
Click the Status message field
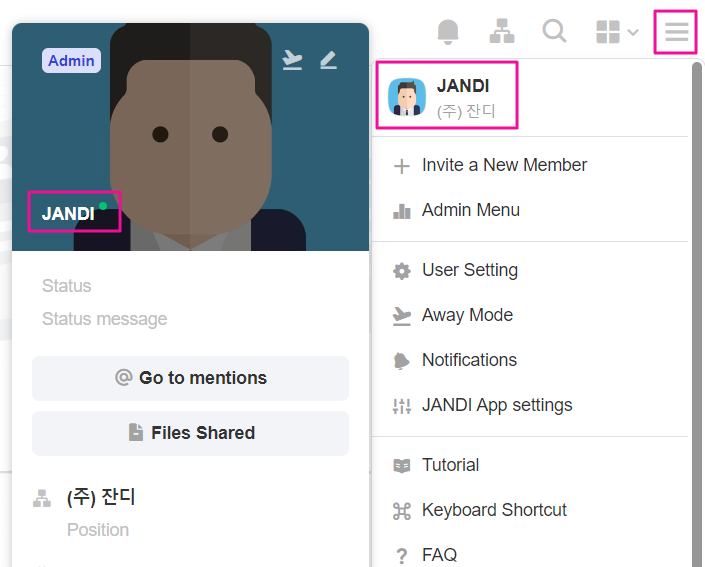pos(104,319)
